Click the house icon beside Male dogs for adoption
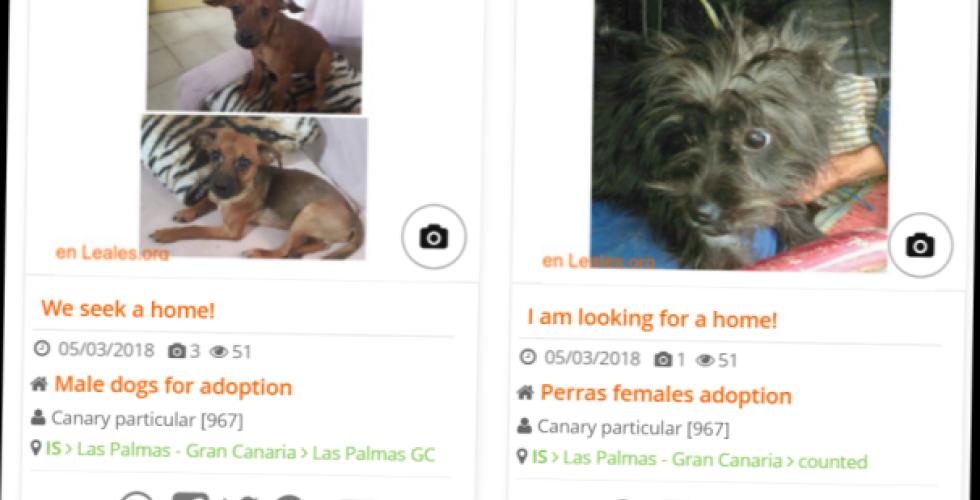The height and width of the screenshot is (500, 980). pyautogui.click(x=39, y=384)
